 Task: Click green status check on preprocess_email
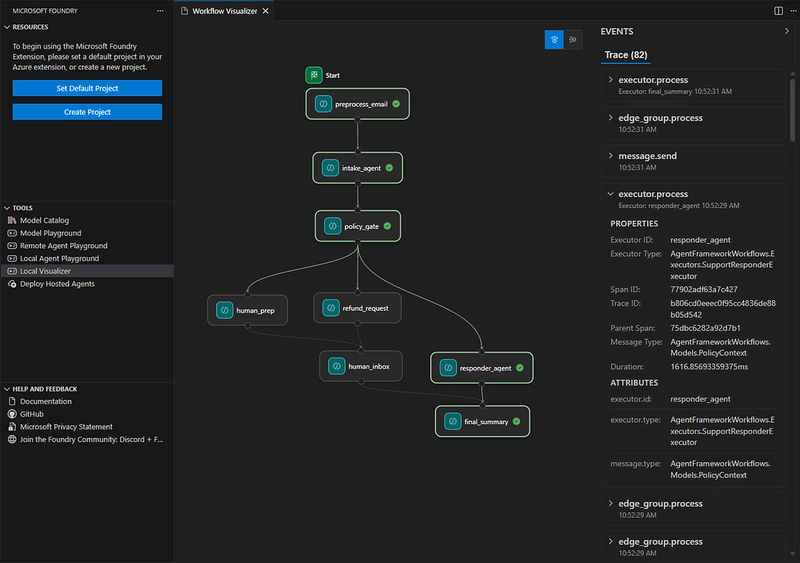tap(396, 104)
